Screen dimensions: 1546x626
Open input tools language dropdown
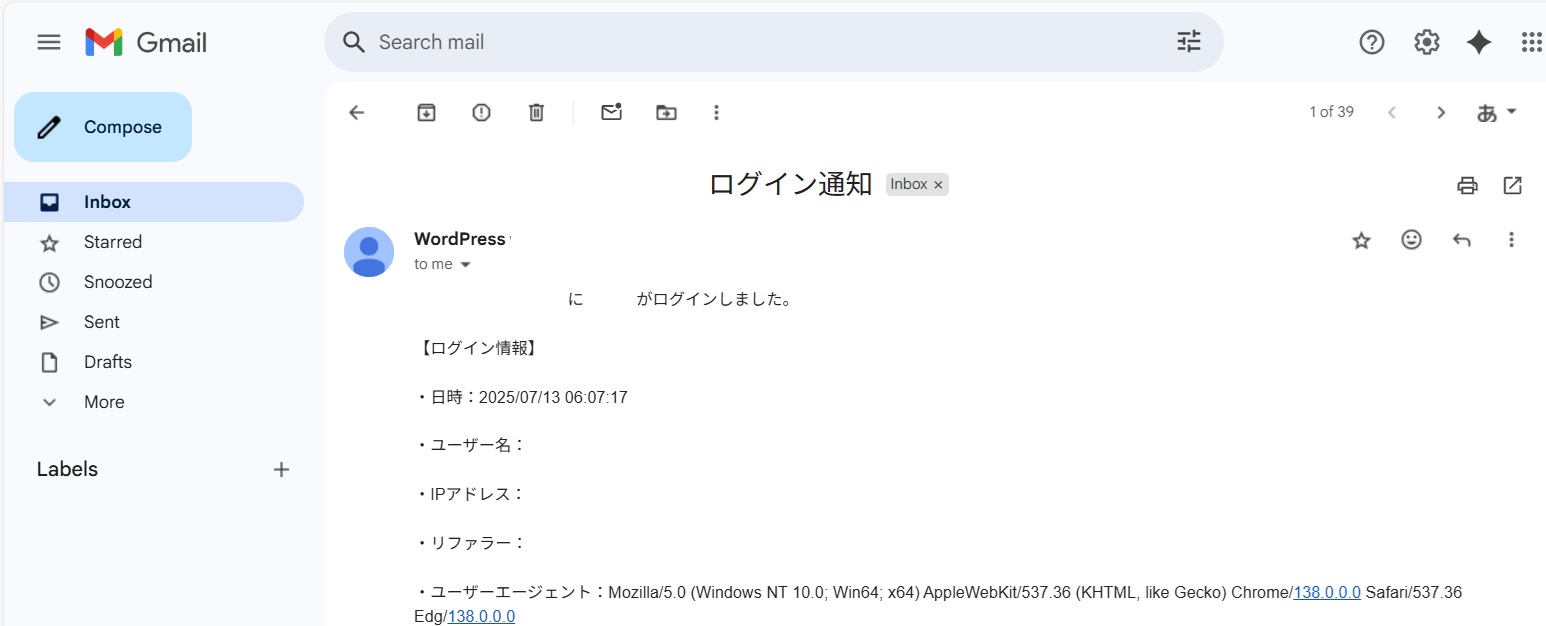(1497, 112)
